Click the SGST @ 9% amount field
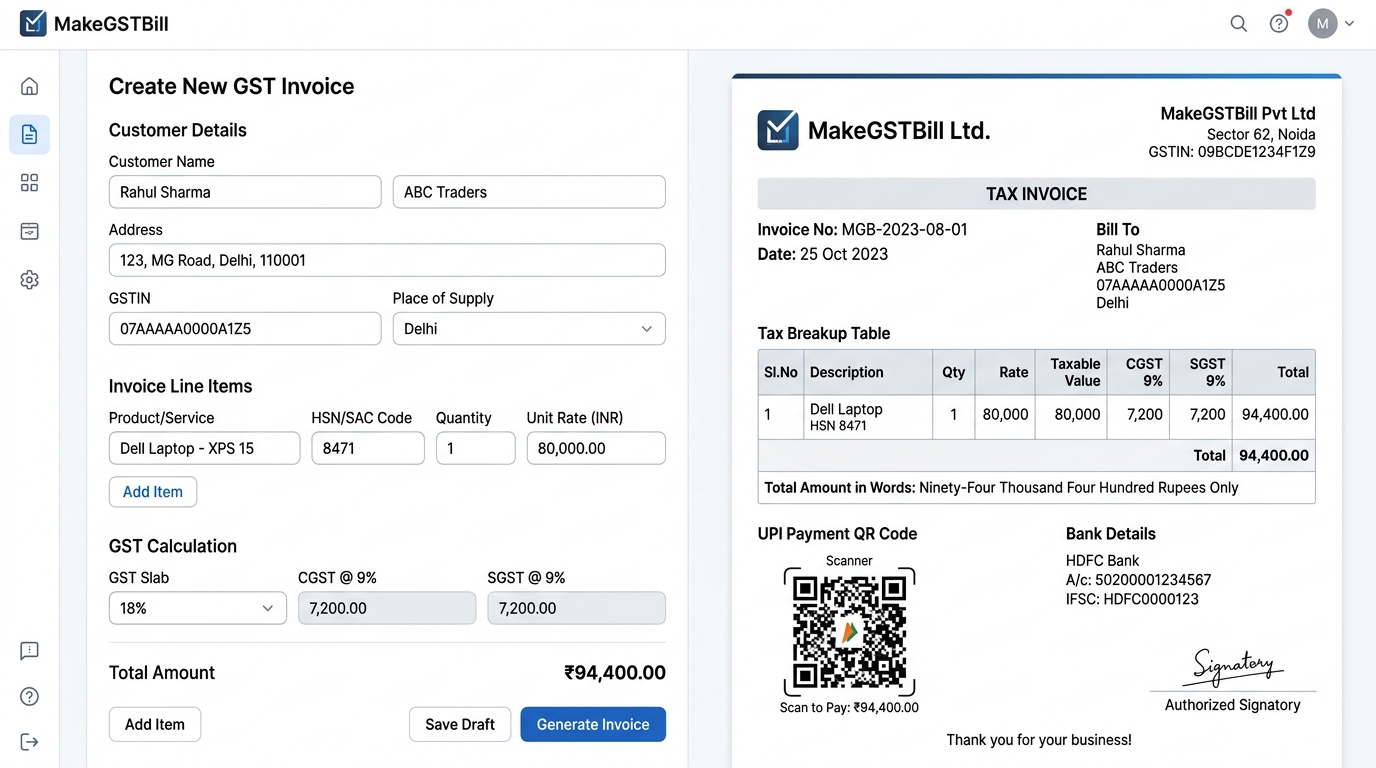 click(x=576, y=608)
